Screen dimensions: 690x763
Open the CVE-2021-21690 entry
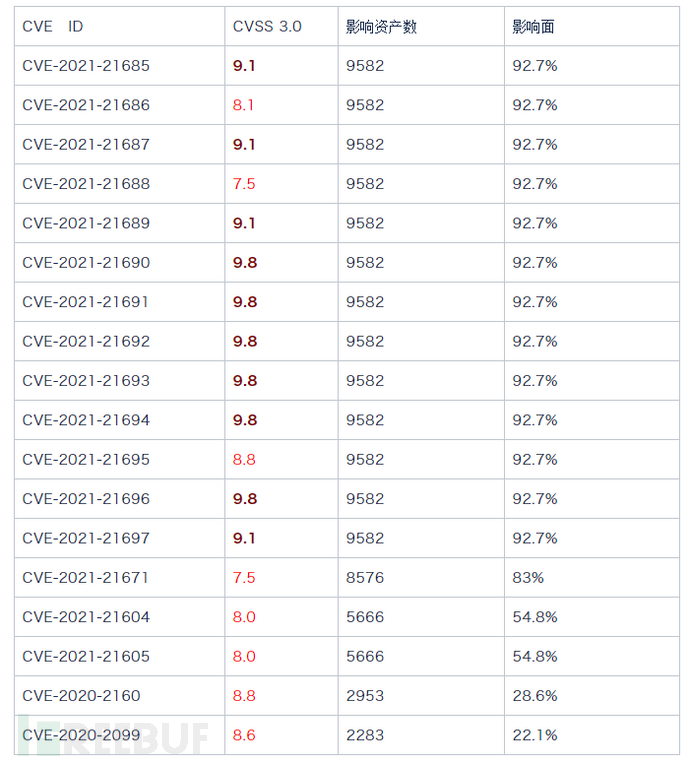click(x=86, y=263)
